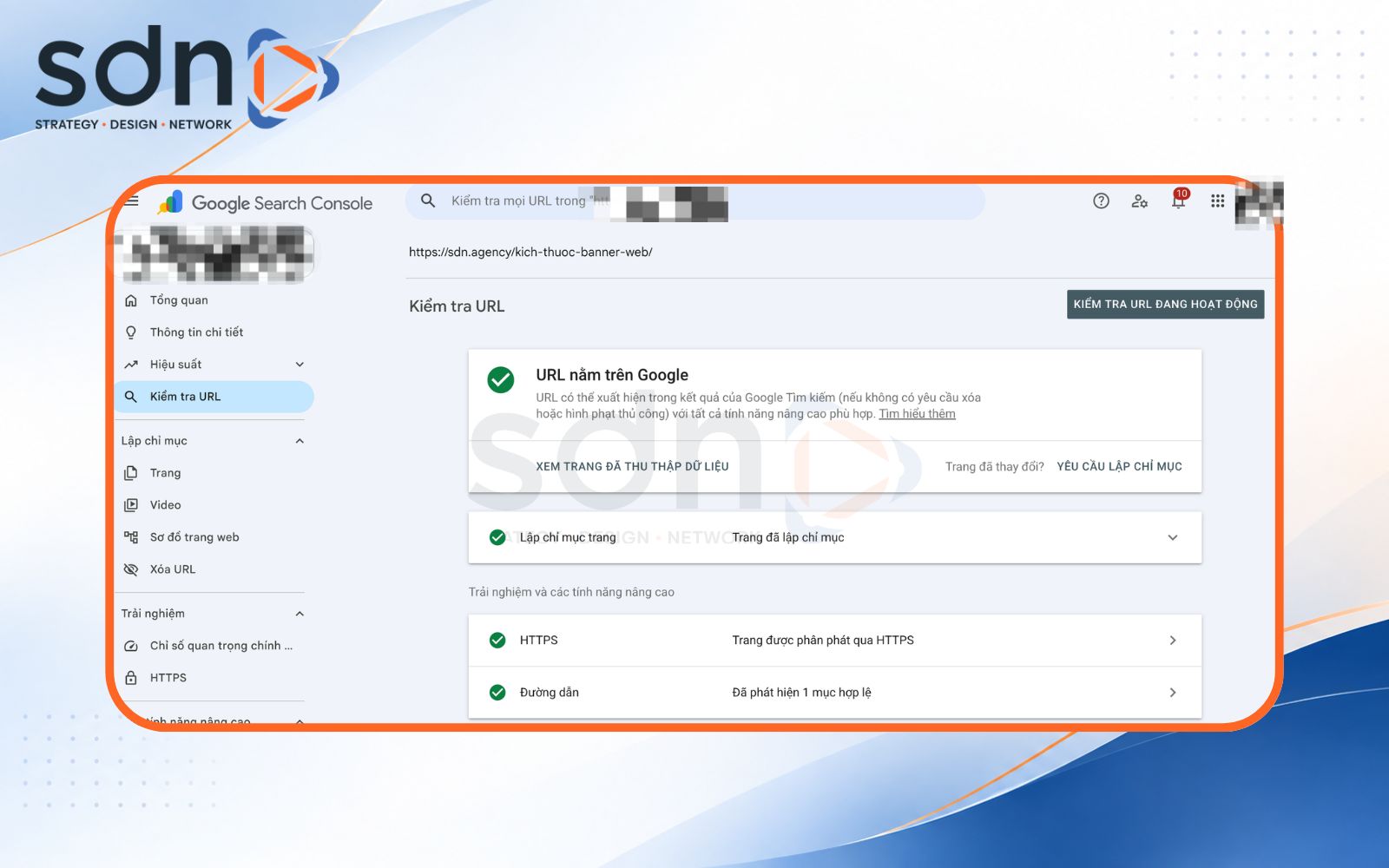This screenshot has width=1389, height=868.
Task: Click the pages icon beside Trang
Action: click(x=131, y=473)
